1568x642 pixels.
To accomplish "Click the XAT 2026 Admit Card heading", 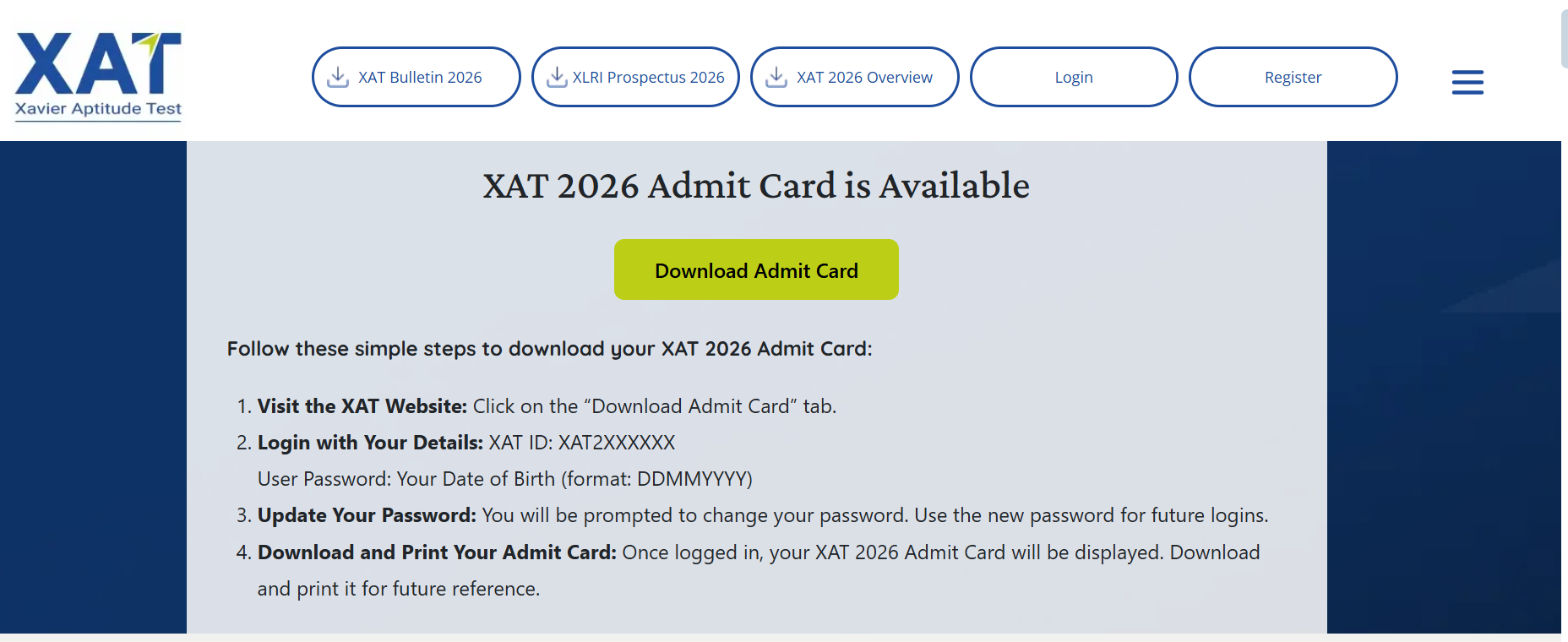I will (756, 186).
